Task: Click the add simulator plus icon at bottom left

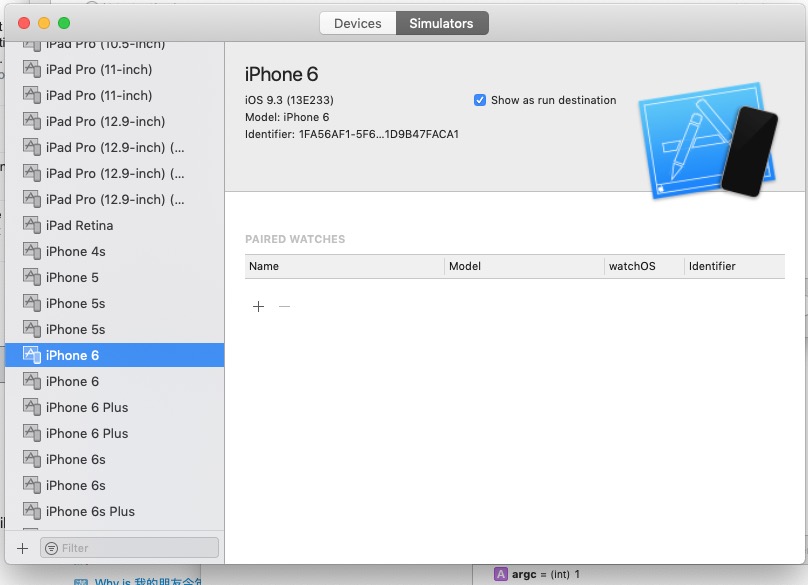Action: click(x=20, y=547)
